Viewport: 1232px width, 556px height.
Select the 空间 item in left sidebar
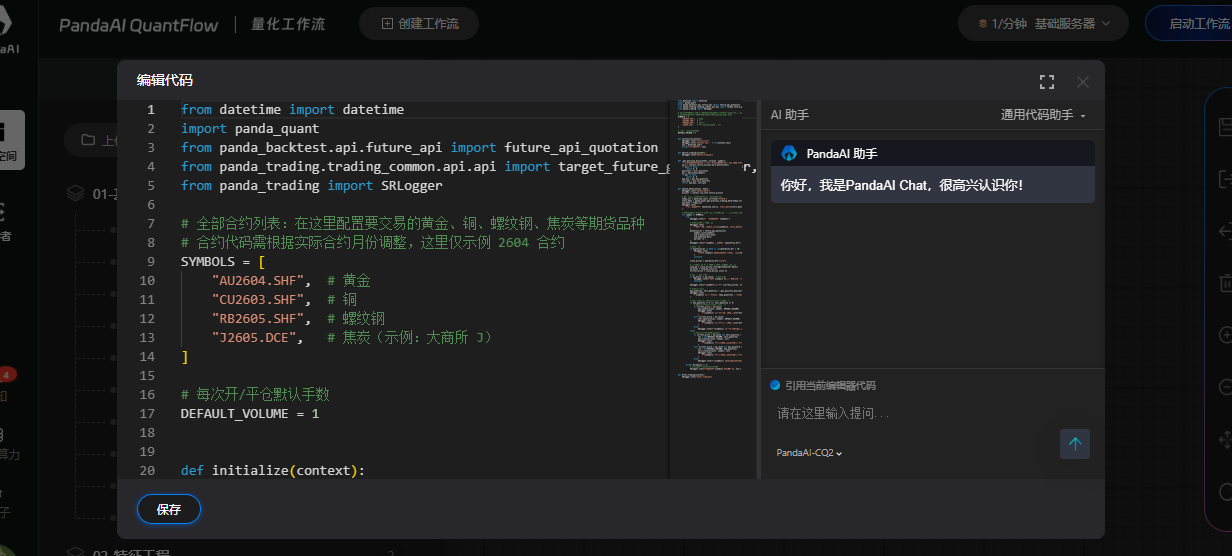11,140
